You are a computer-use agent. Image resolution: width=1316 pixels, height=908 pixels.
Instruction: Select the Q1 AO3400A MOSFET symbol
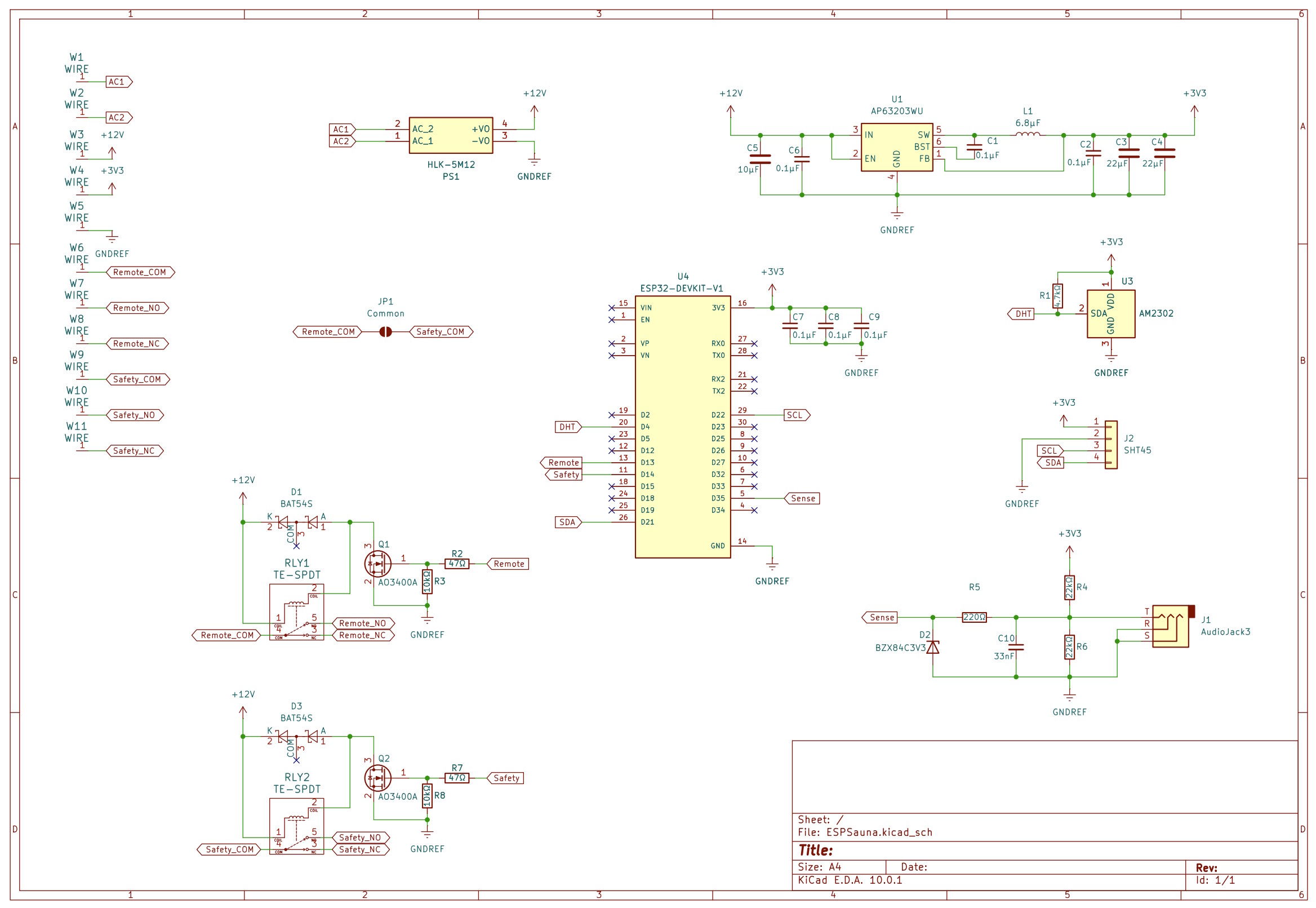coord(377,564)
